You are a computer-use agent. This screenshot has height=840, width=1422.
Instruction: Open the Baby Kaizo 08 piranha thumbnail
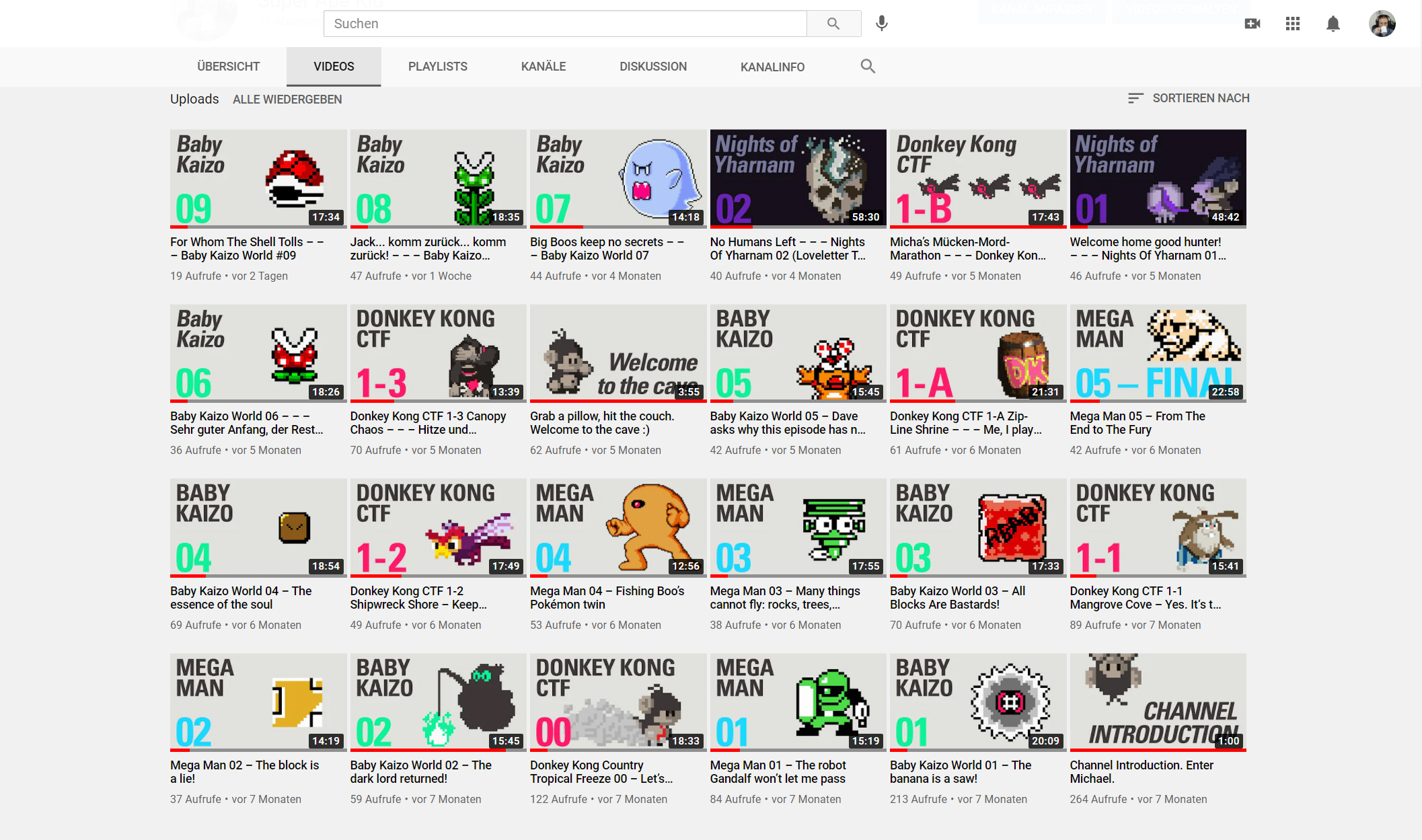click(x=438, y=178)
